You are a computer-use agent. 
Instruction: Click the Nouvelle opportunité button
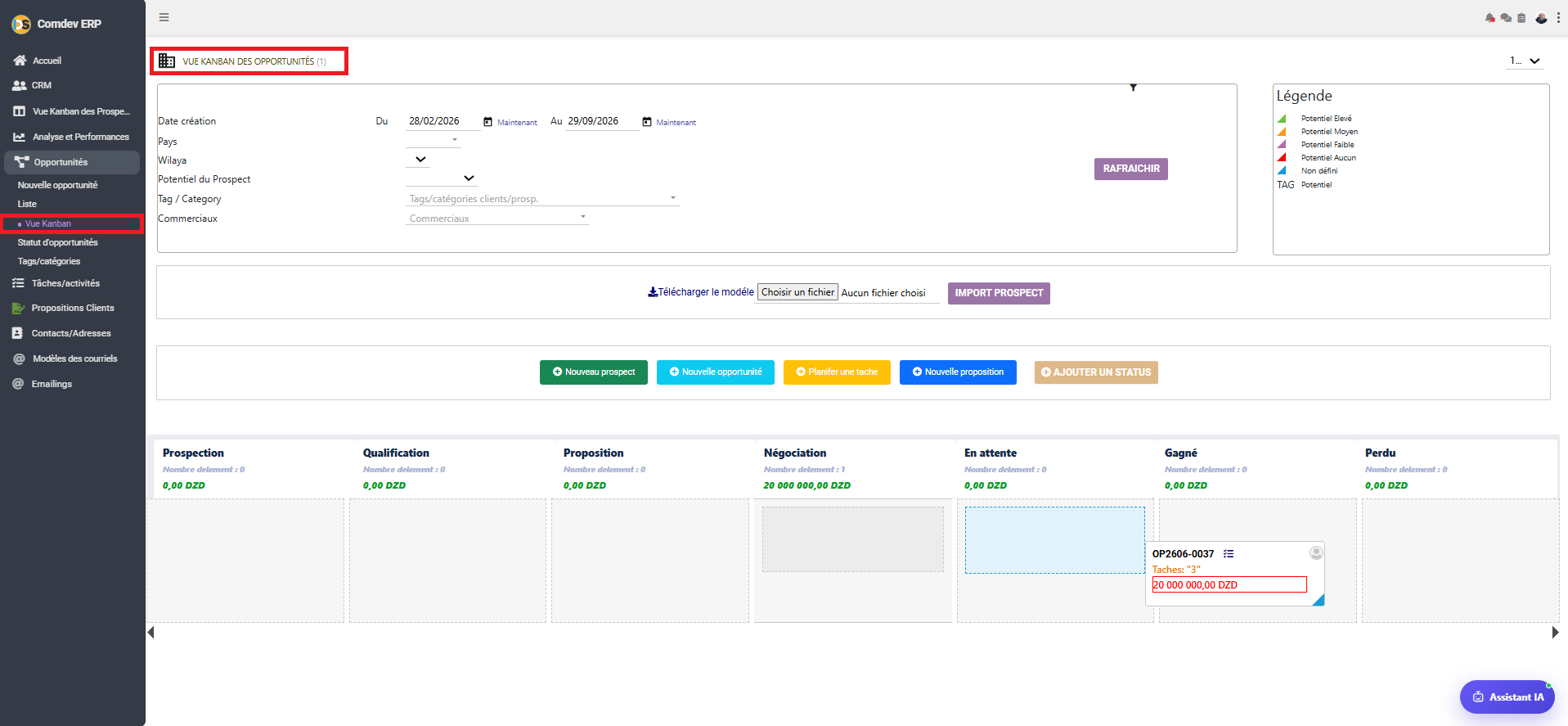[716, 372]
